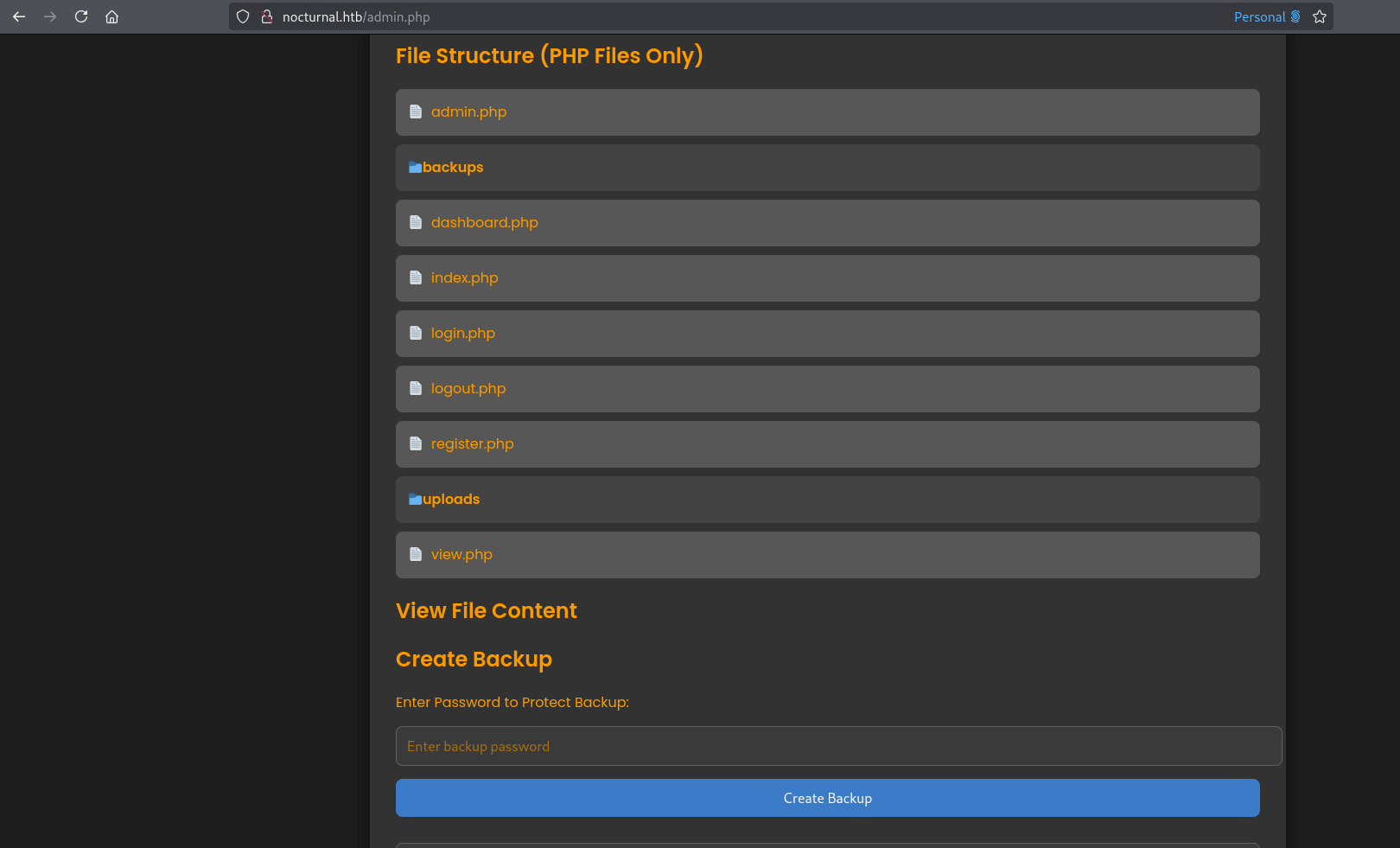The image size is (1400, 848).
Task: Expand the uploads folder entry
Action: (x=451, y=500)
